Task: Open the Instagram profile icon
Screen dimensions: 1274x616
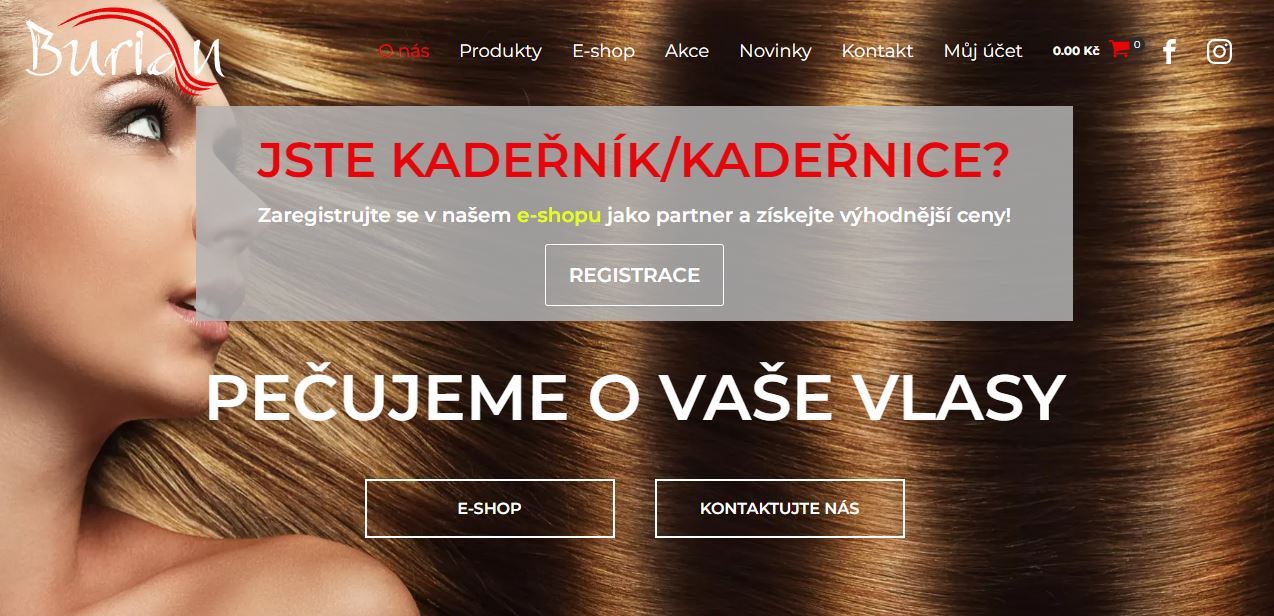Action: pyautogui.click(x=1219, y=51)
